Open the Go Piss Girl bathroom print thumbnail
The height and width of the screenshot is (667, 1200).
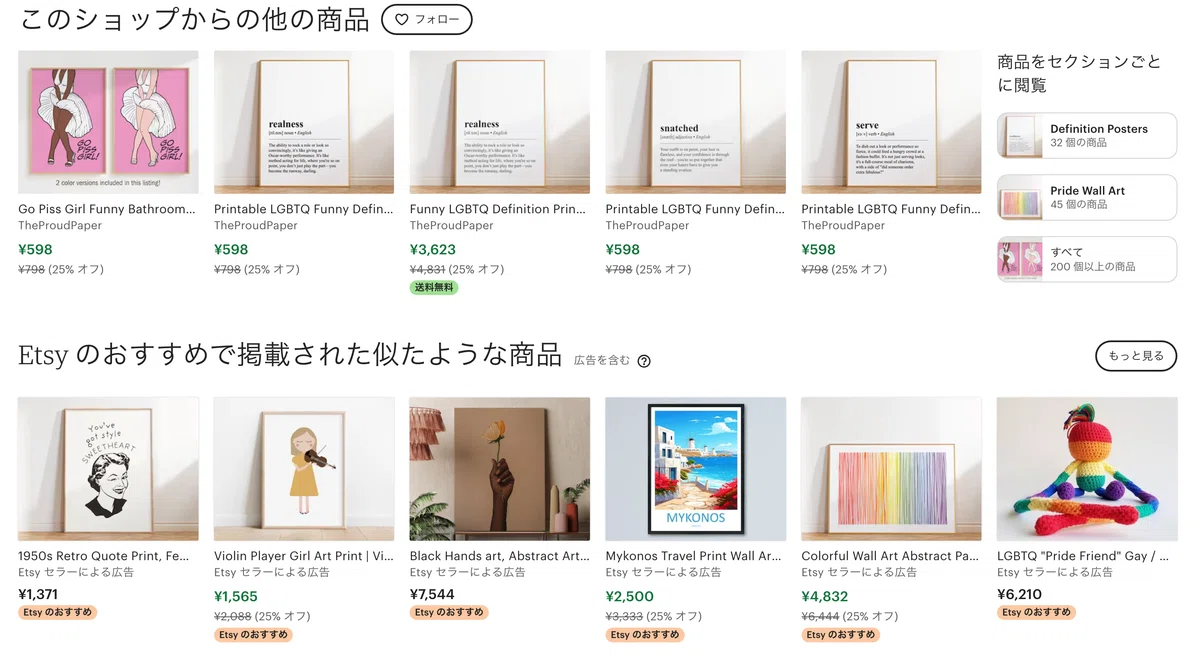pos(108,122)
